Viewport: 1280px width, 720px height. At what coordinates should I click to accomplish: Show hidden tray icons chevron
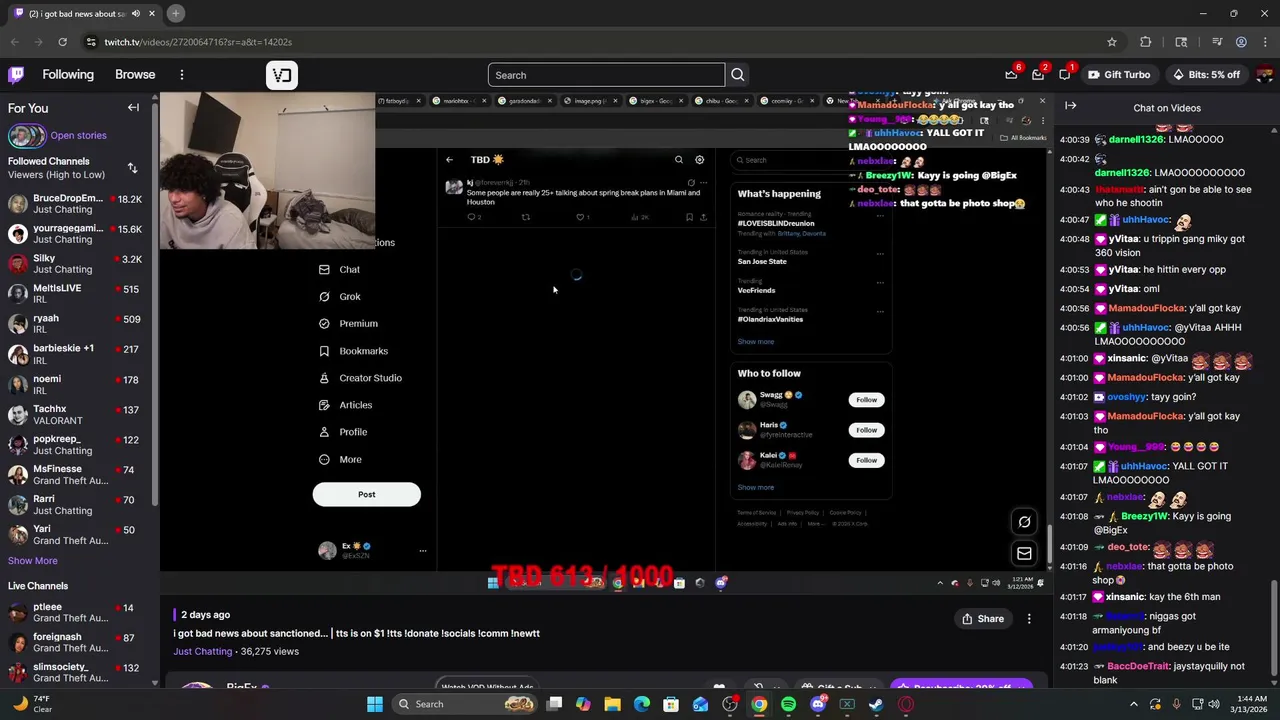(1133, 704)
